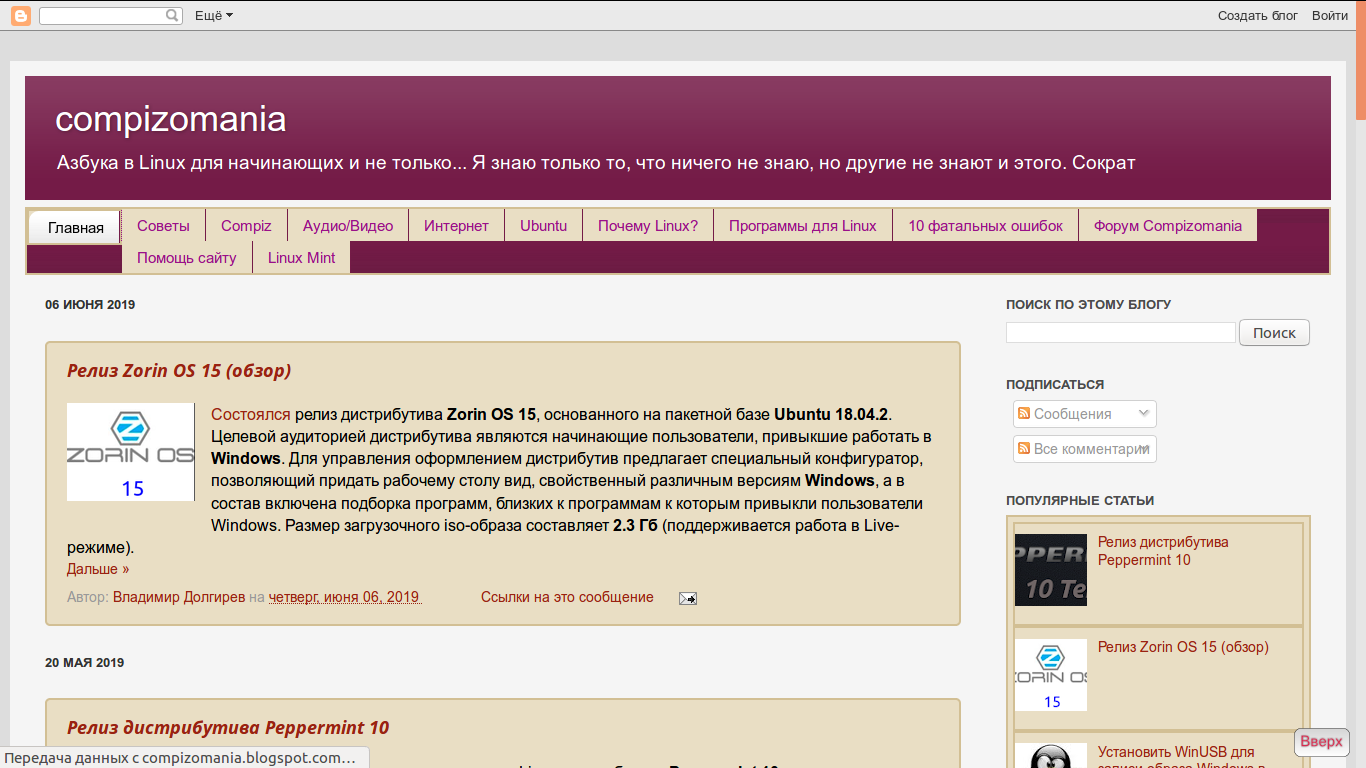Open the Linux Mint menu tab
Screen dimensions: 1366x768
point(301,258)
